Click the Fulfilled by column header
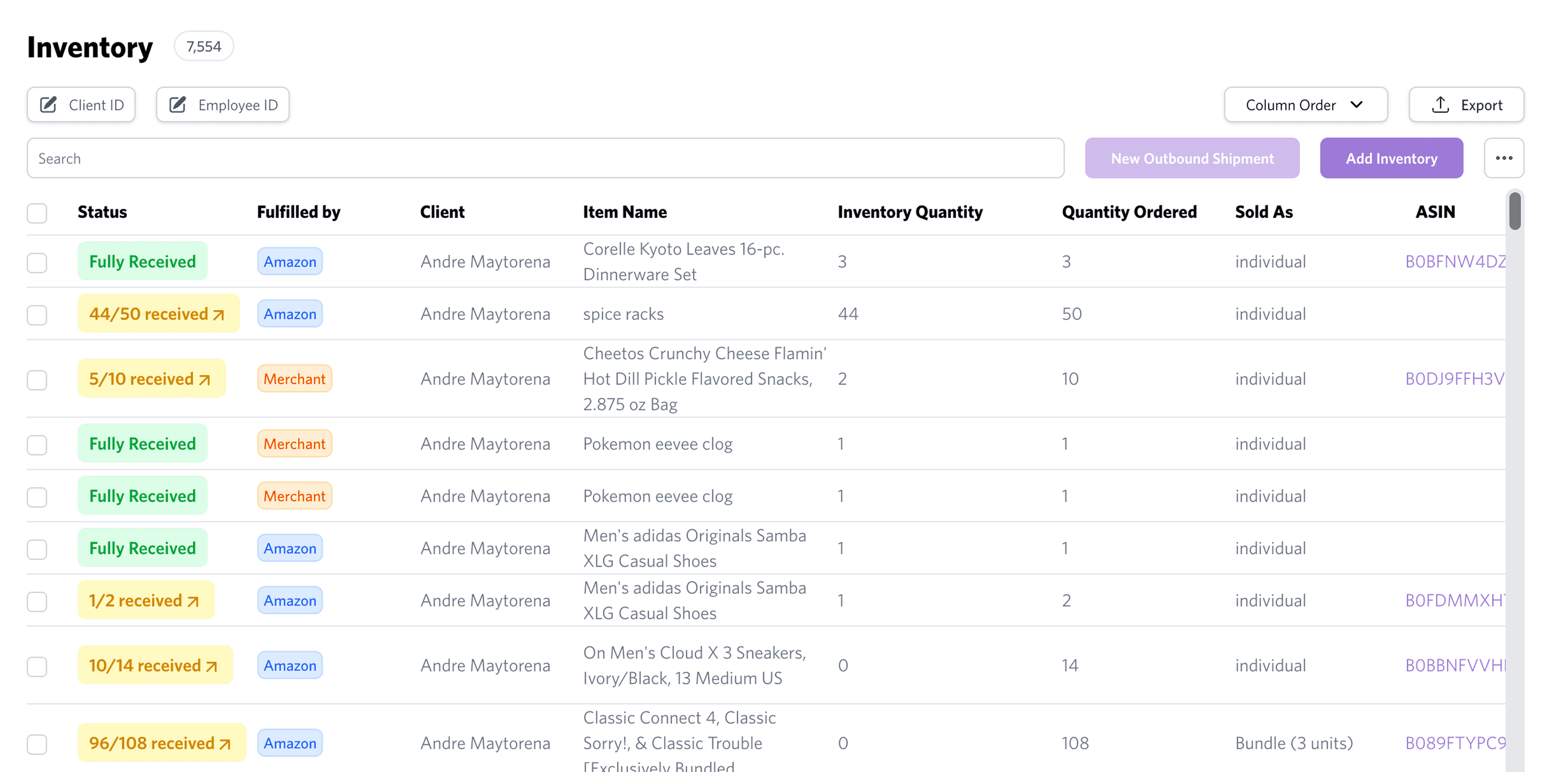 pos(298,212)
